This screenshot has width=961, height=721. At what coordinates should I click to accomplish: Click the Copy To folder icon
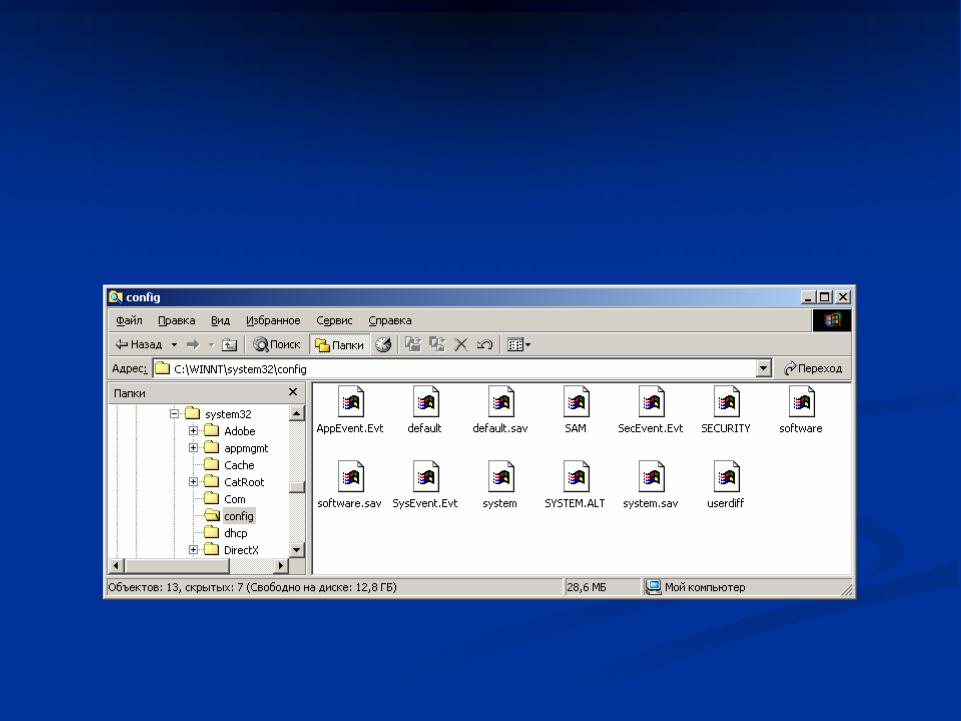point(437,344)
